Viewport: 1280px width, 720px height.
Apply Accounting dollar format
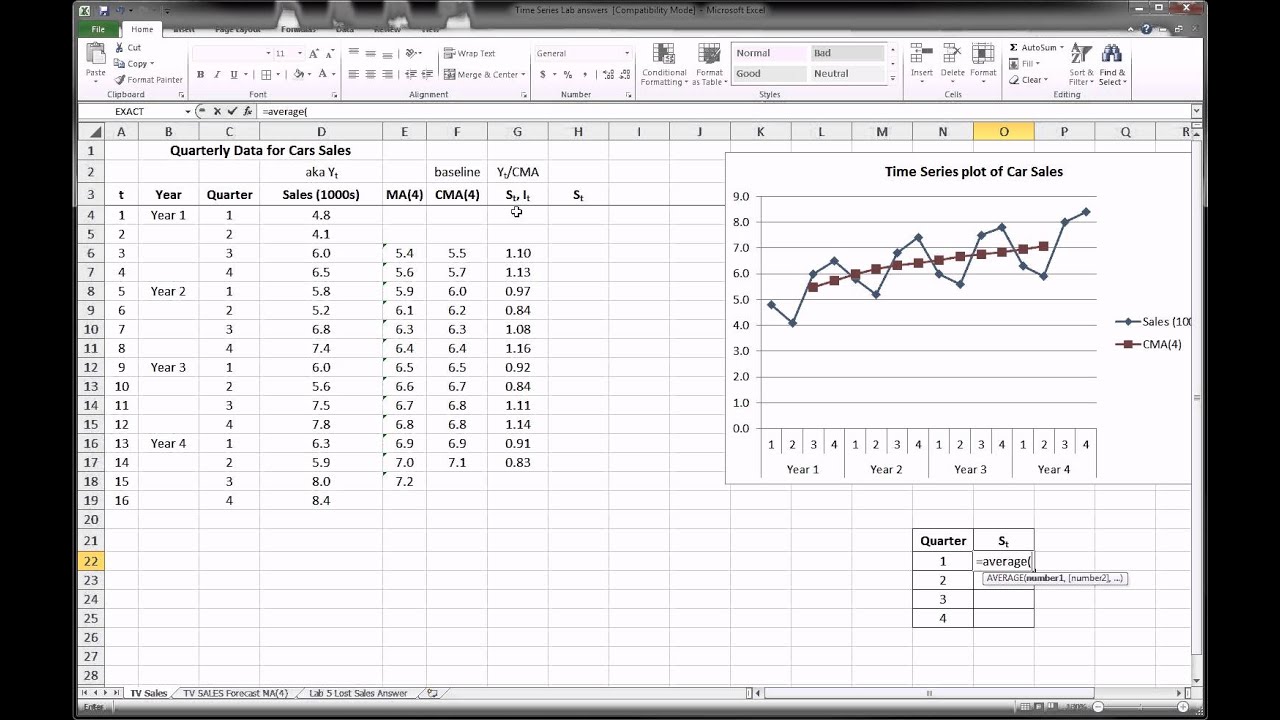[543, 74]
